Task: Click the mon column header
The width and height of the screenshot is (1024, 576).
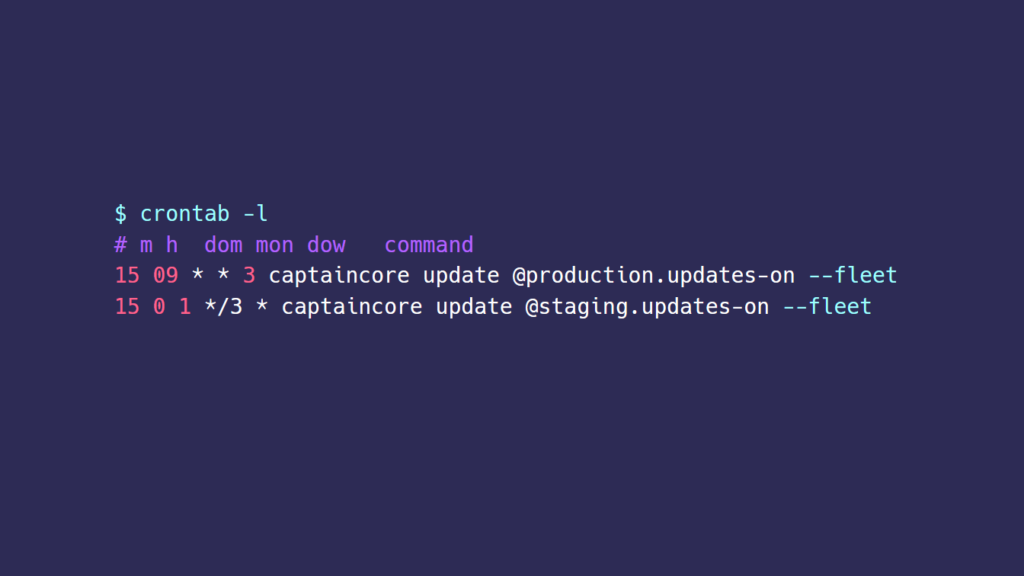Action: 275,245
